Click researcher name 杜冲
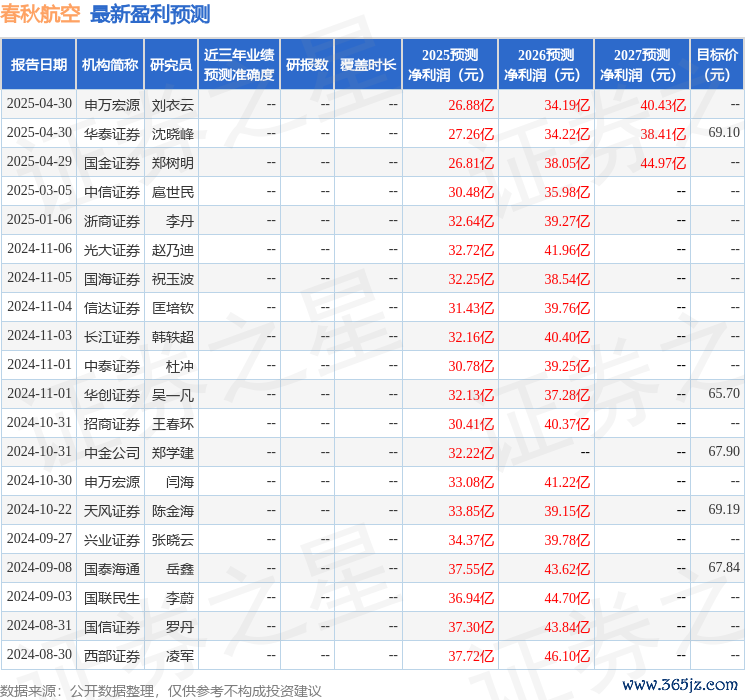 pyautogui.click(x=180, y=366)
